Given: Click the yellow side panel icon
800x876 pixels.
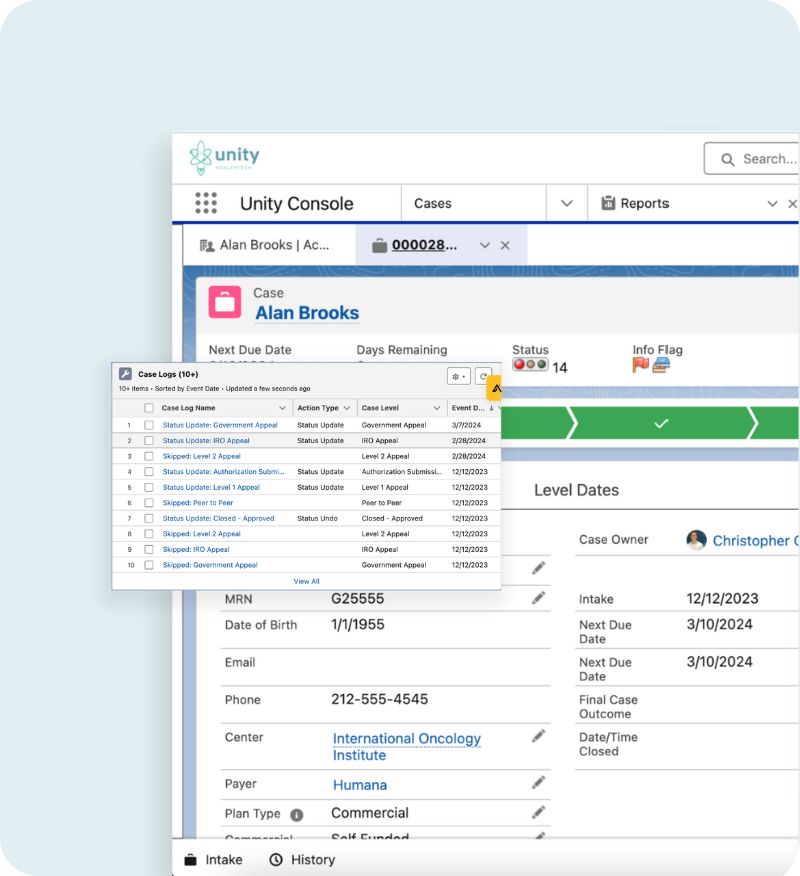Looking at the screenshot, I should pyautogui.click(x=495, y=388).
